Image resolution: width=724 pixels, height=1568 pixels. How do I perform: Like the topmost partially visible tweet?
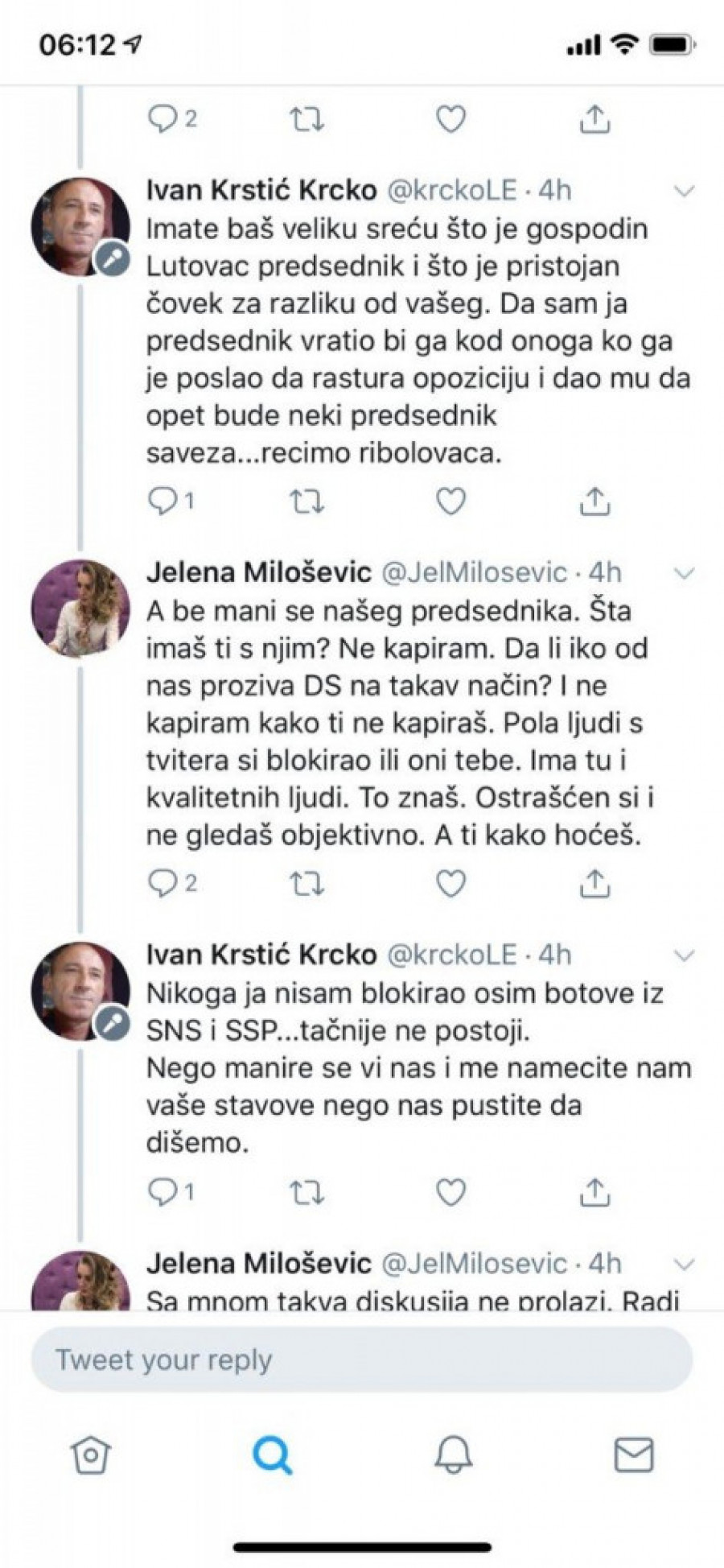450,120
